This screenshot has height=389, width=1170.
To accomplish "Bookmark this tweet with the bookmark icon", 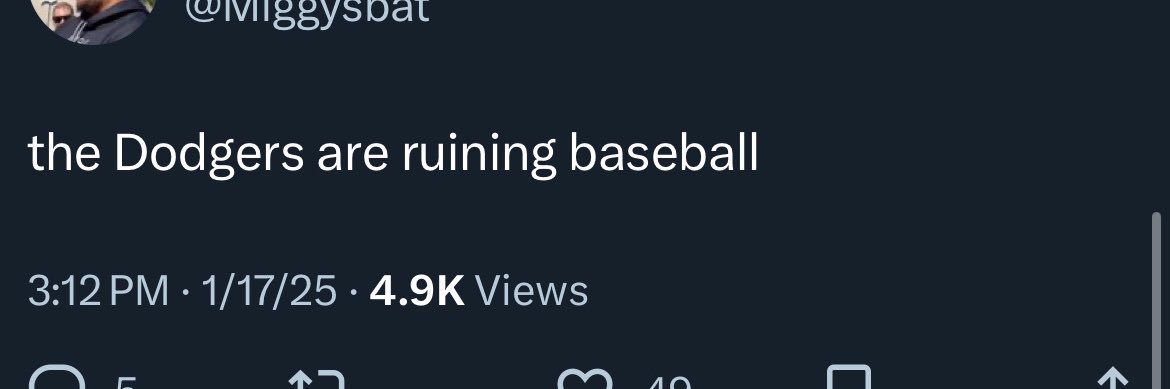I will 849,377.
